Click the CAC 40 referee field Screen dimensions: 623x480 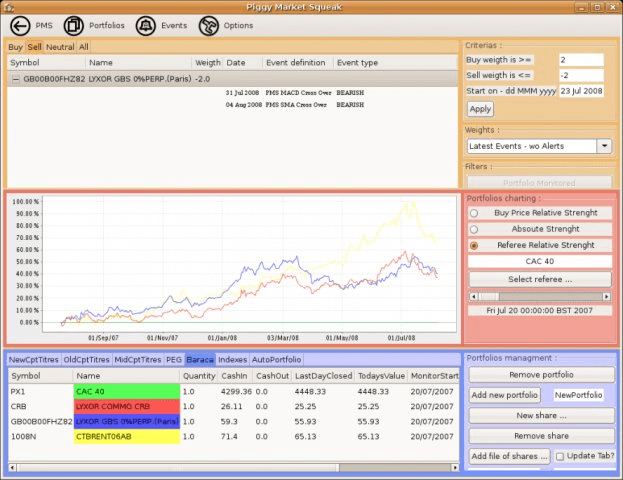point(540,261)
